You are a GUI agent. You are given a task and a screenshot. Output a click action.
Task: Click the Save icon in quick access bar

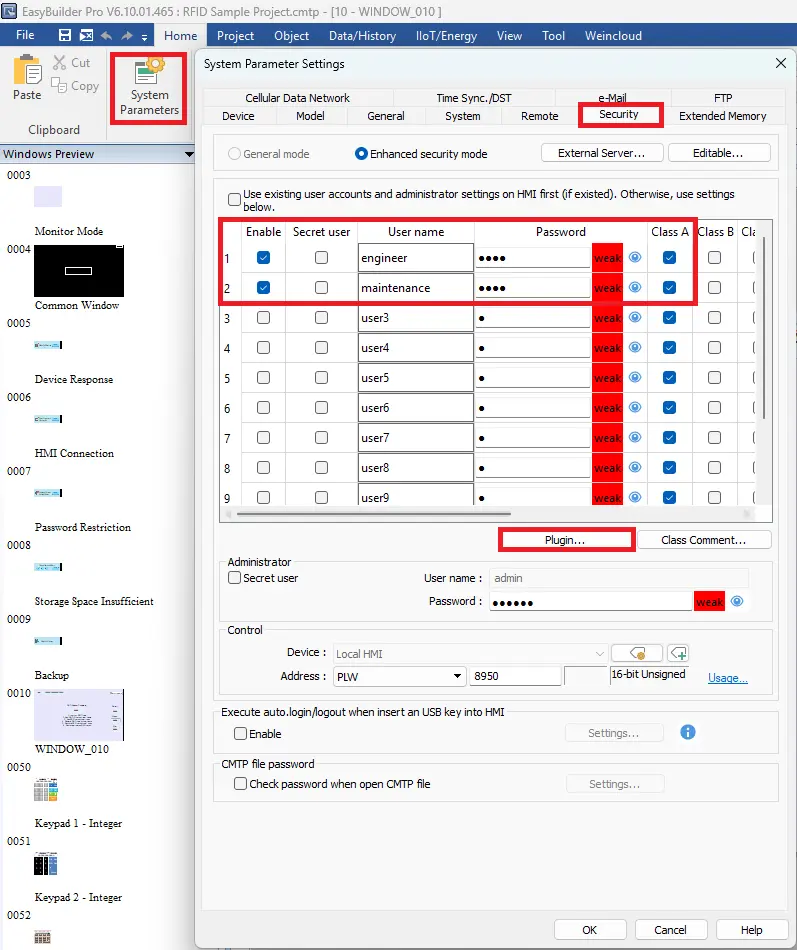click(65, 36)
